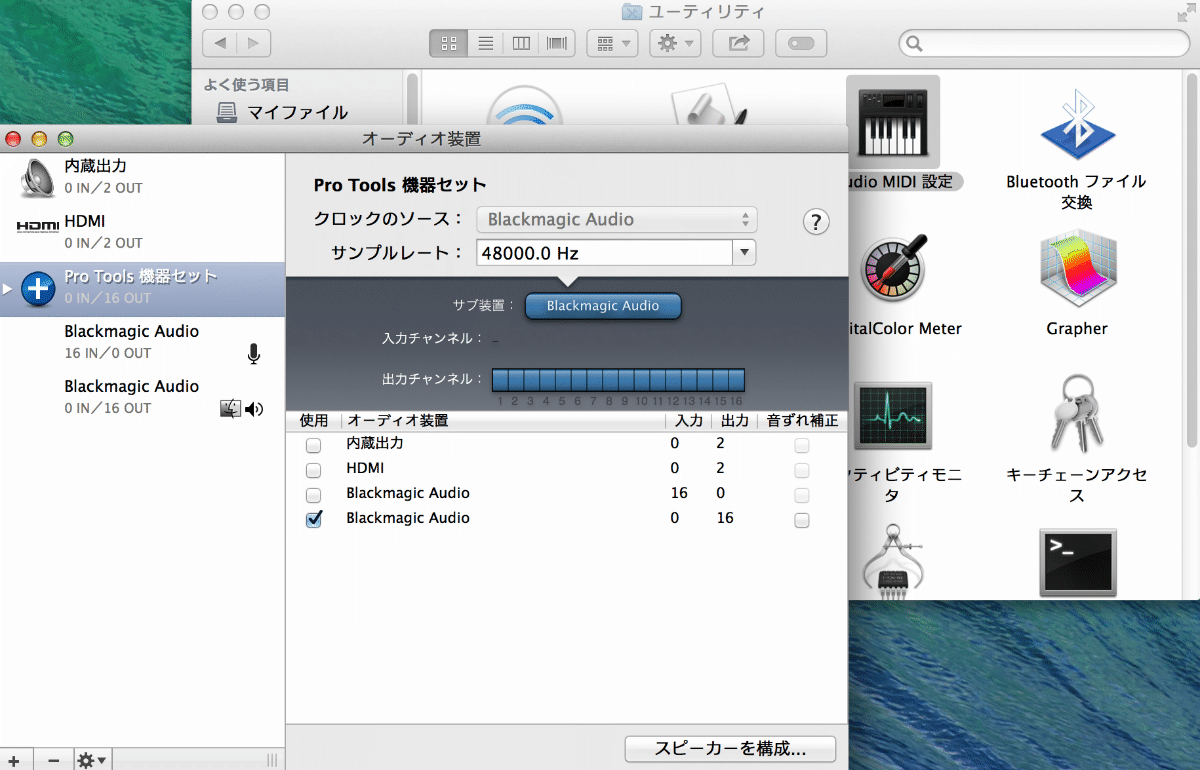Click the Finder share button

click(x=739, y=43)
